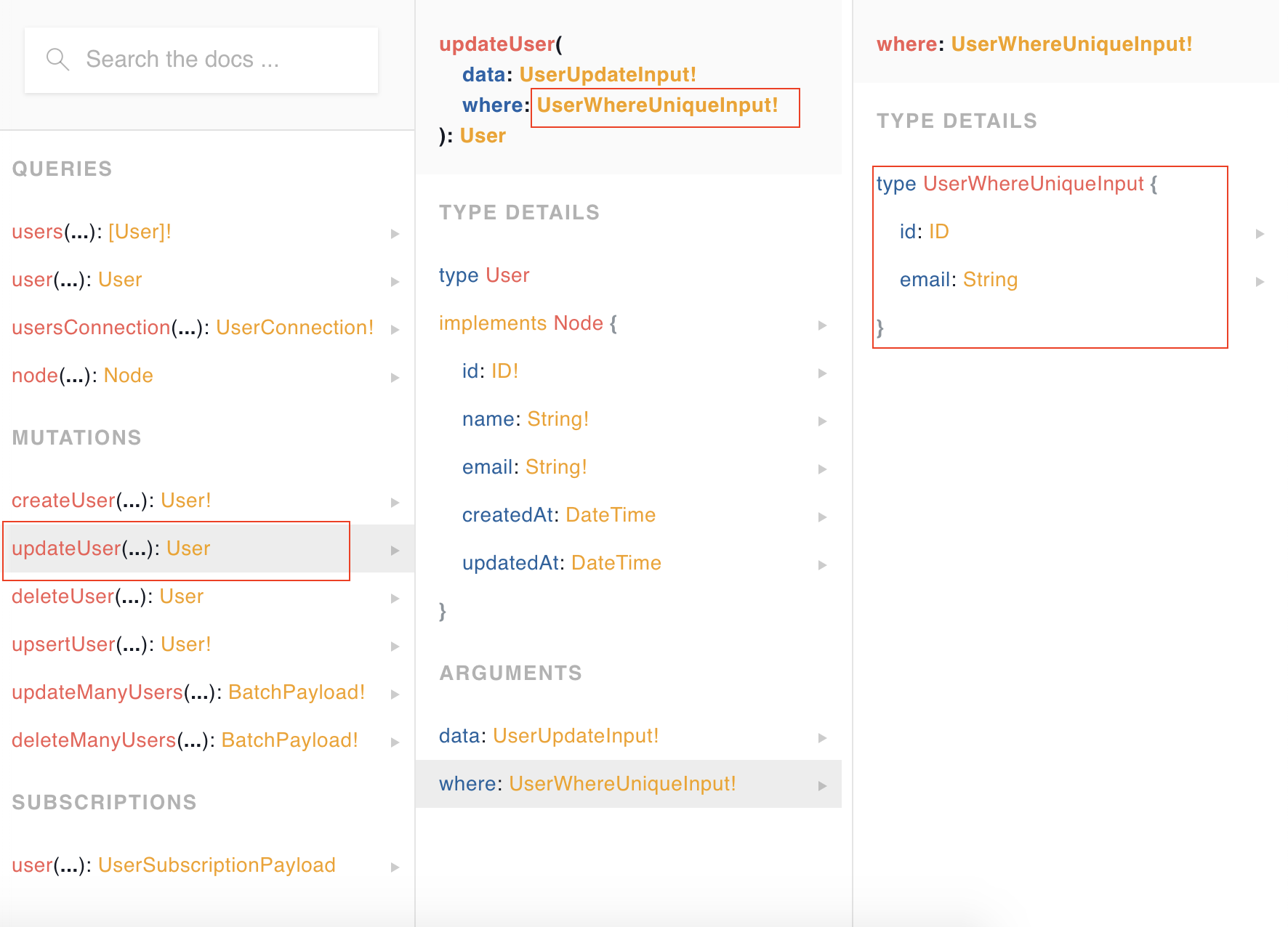Expand the where argument details
1288x927 pixels.
tap(822, 785)
